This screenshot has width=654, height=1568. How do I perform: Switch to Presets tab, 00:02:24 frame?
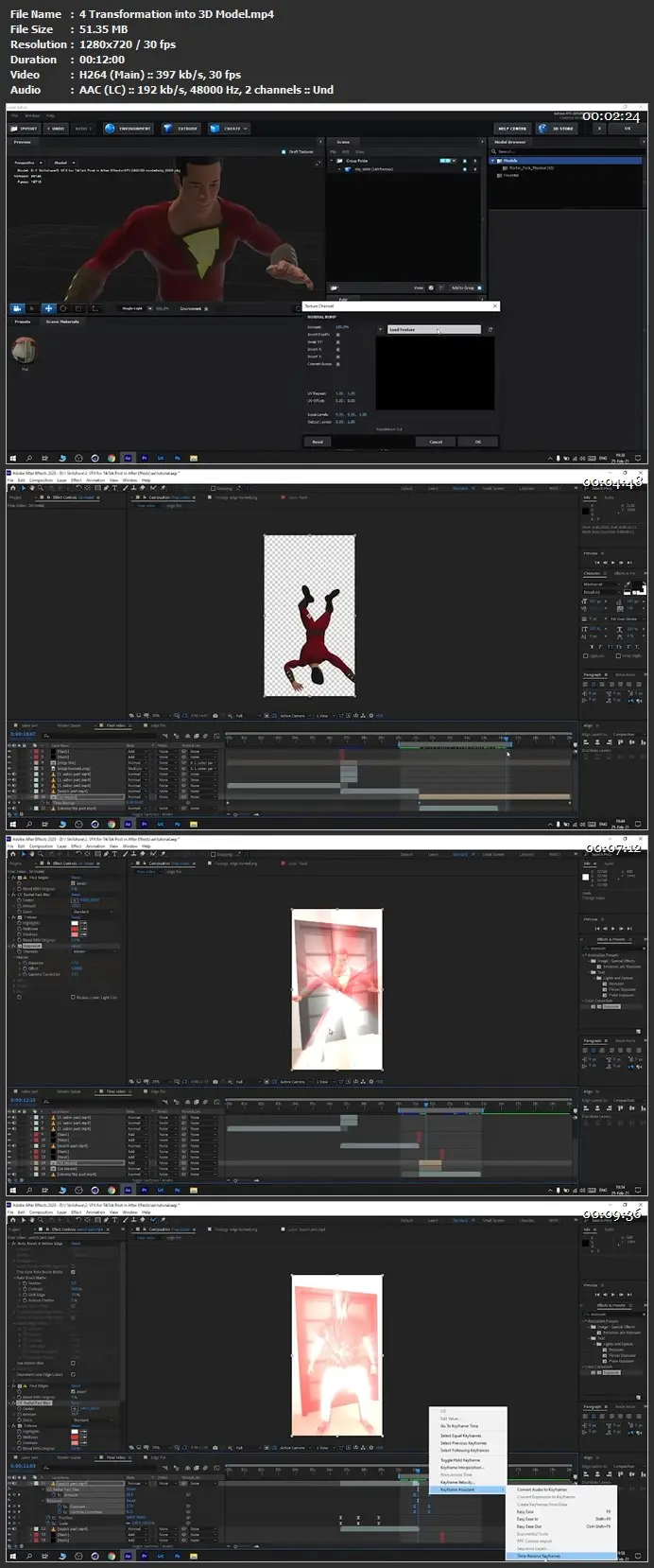click(x=23, y=322)
